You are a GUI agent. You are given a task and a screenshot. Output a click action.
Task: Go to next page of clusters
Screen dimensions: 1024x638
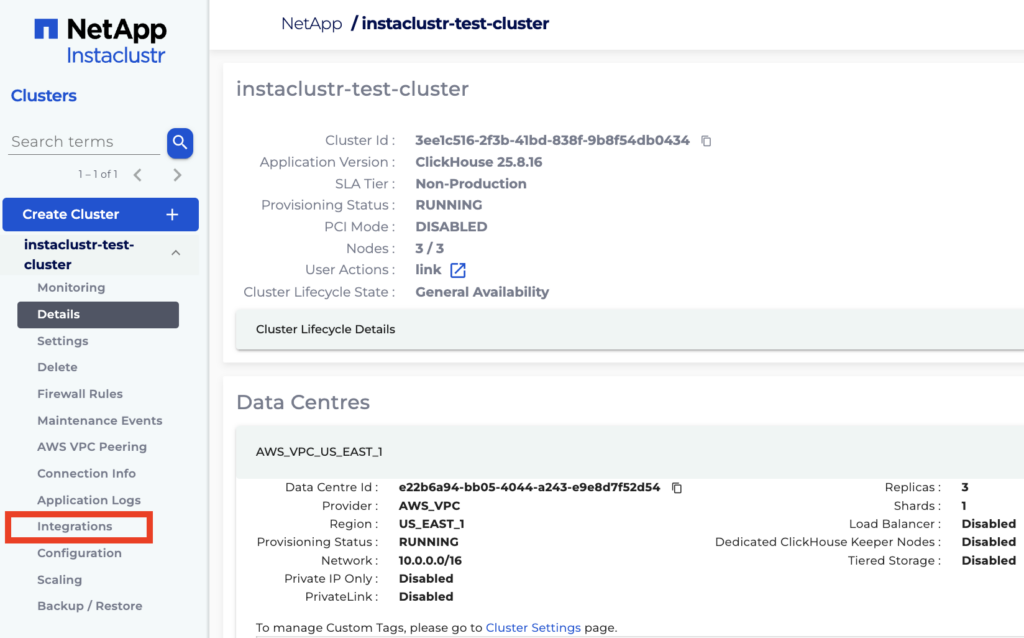(x=177, y=175)
